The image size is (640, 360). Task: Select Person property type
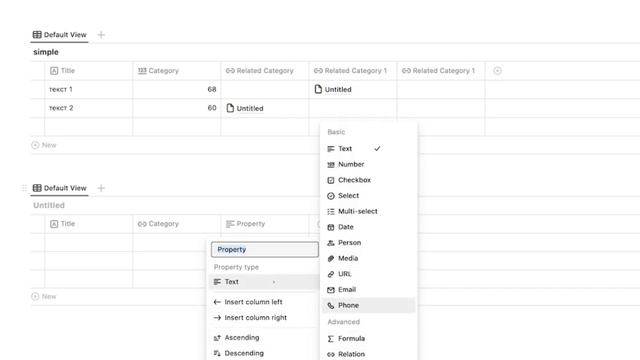[x=369, y=242]
